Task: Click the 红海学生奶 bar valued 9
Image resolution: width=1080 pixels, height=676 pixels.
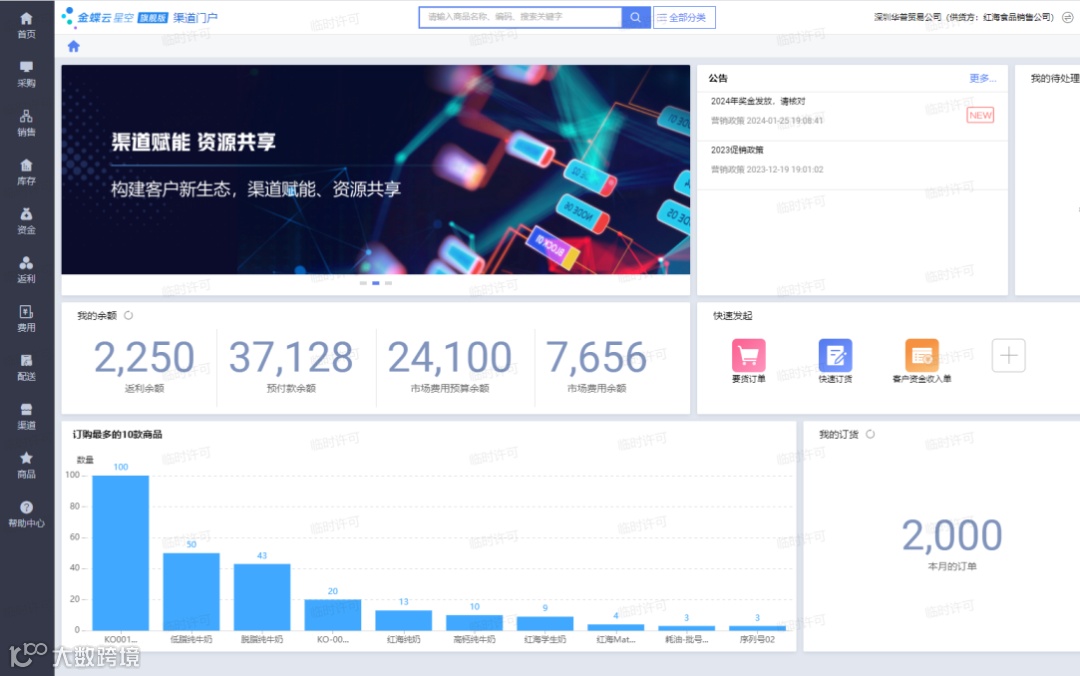Action: [x=545, y=623]
